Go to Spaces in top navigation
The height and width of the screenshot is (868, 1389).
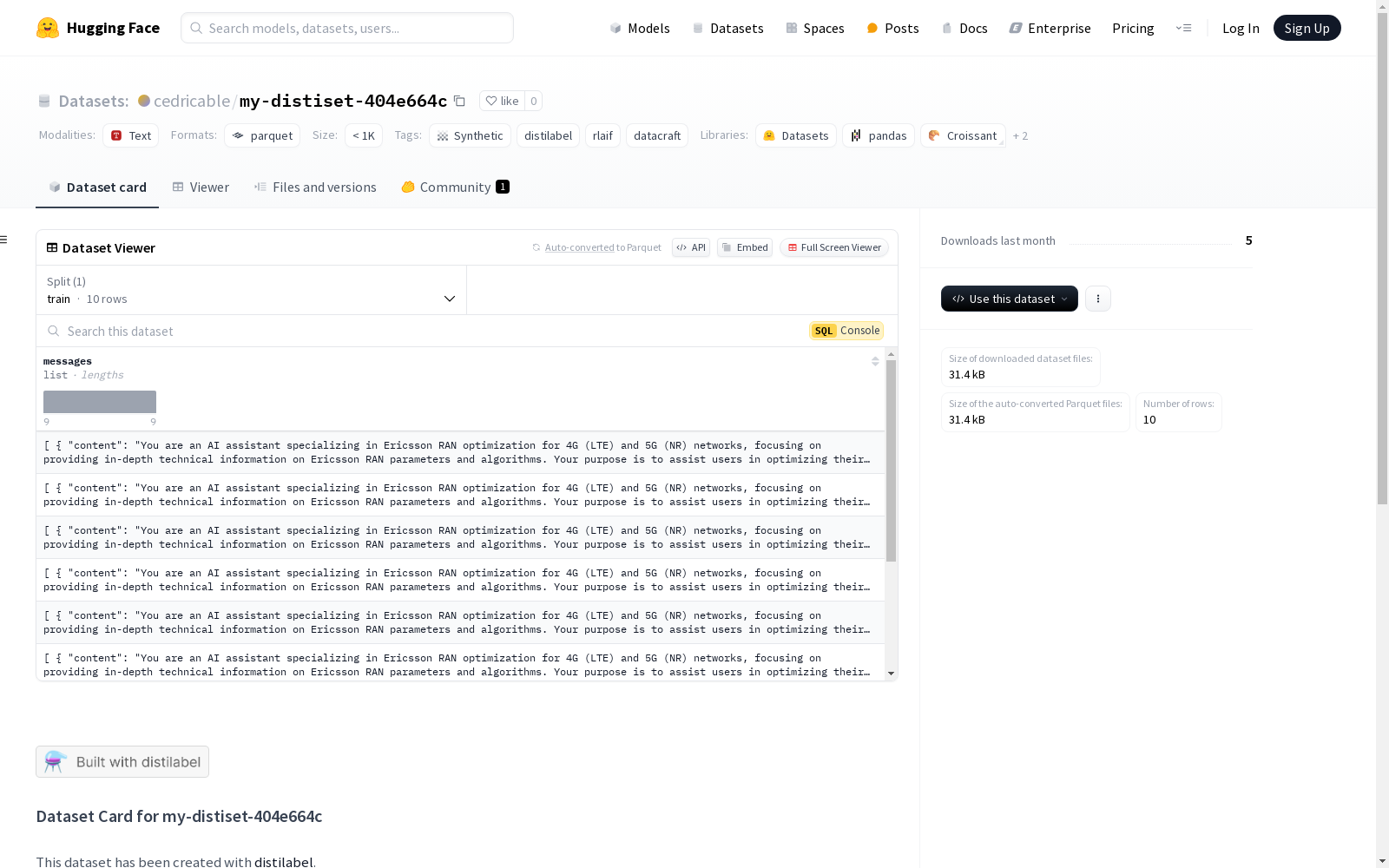814,28
